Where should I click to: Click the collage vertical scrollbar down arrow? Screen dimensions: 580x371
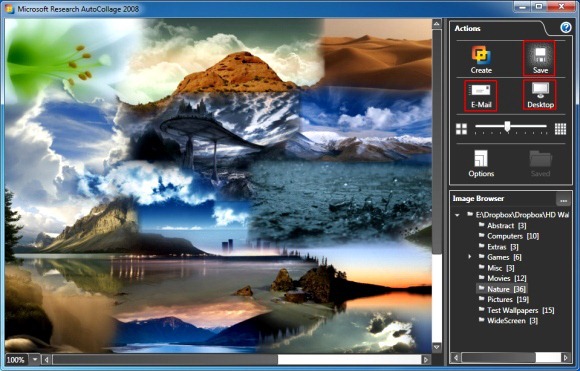click(x=436, y=347)
